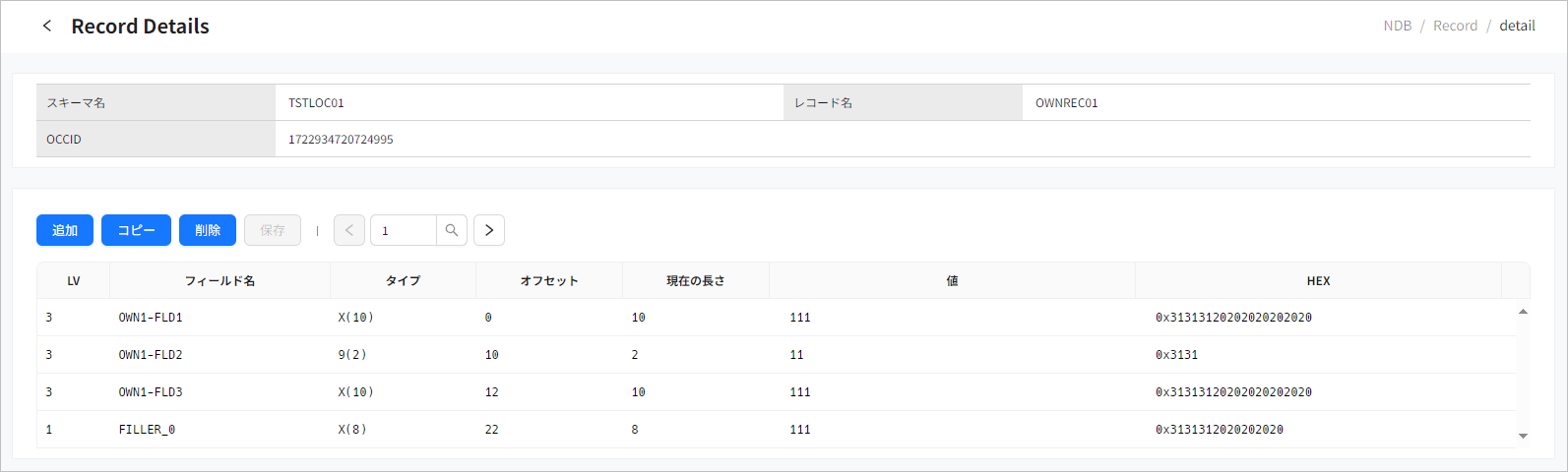Click the 値 column header

pos(953,280)
